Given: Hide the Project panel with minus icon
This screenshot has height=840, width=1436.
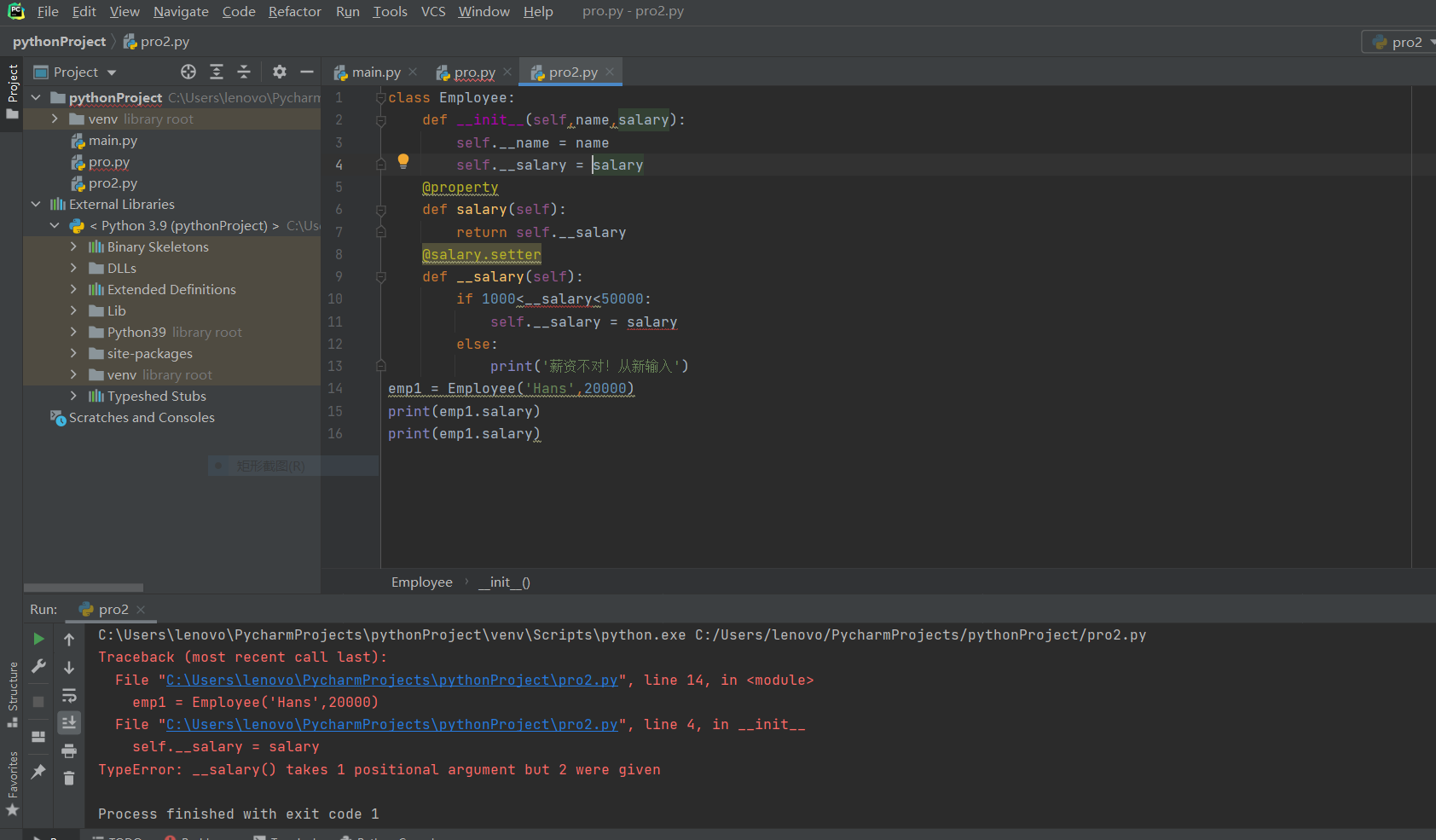Looking at the screenshot, I should tap(307, 72).
